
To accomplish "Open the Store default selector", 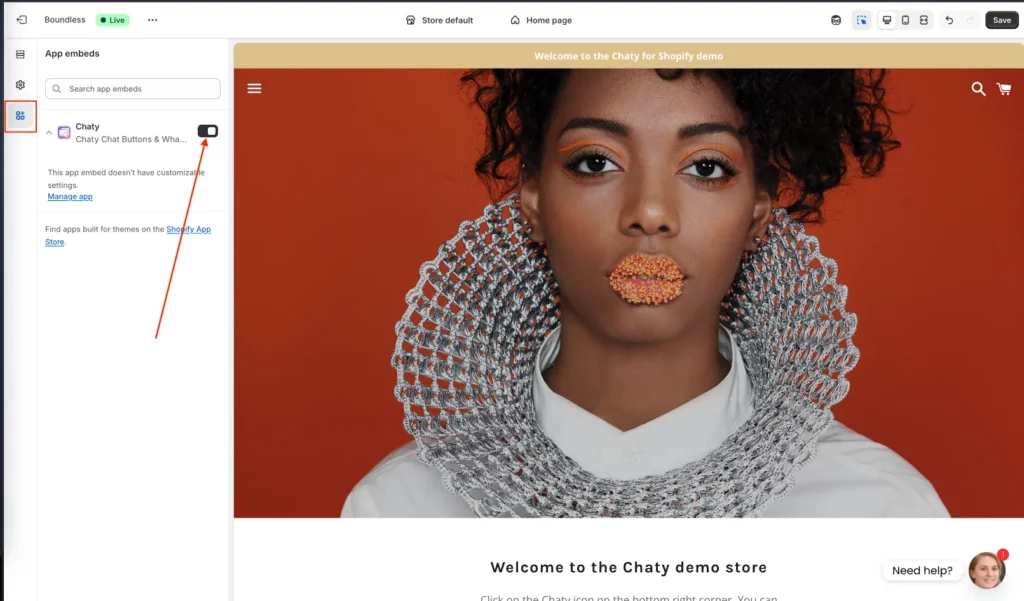I will point(439,20).
